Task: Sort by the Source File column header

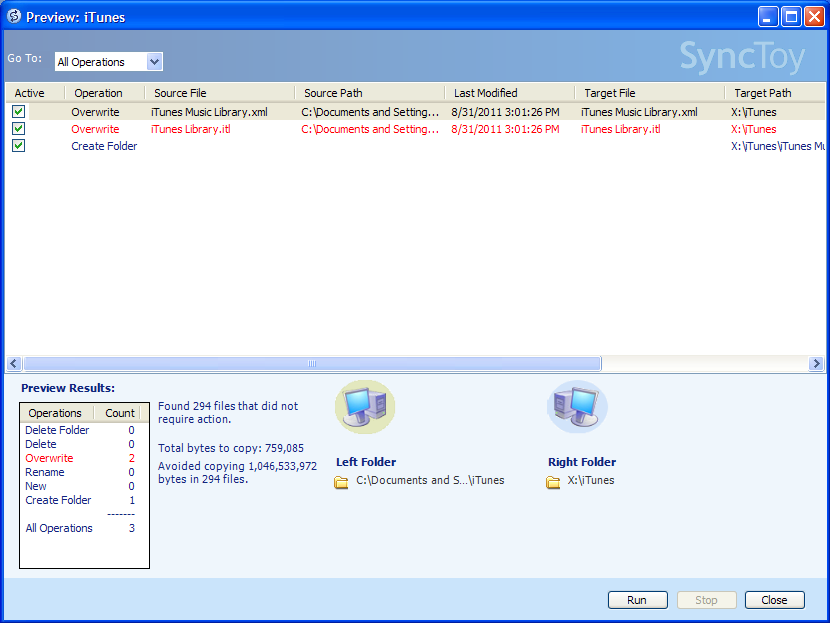Action: coord(220,93)
